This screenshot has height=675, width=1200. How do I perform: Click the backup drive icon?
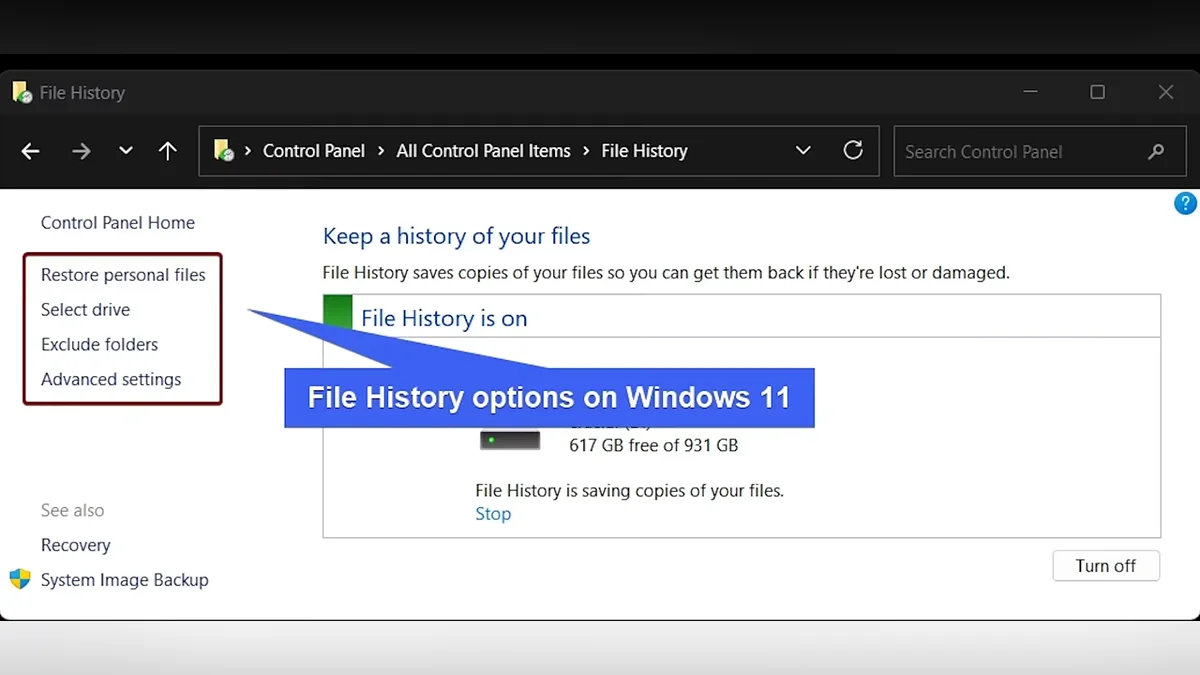click(x=510, y=440)
